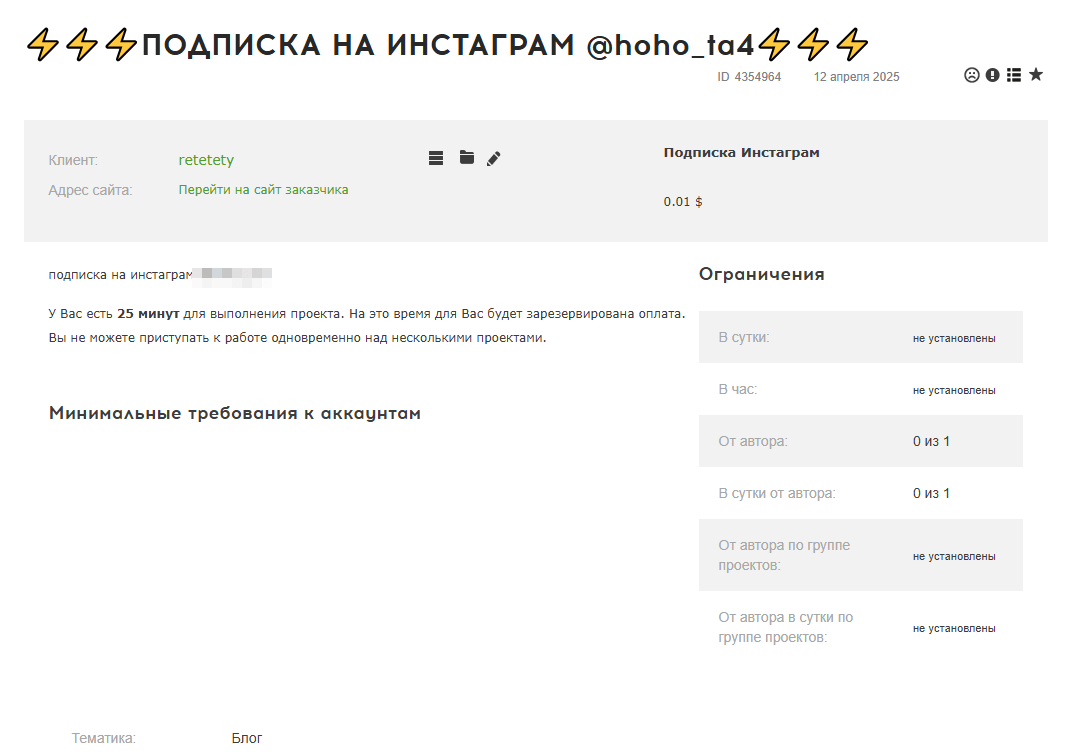Click the list icon beside the star
The image size is (1077, 754).
[1014, 75]
